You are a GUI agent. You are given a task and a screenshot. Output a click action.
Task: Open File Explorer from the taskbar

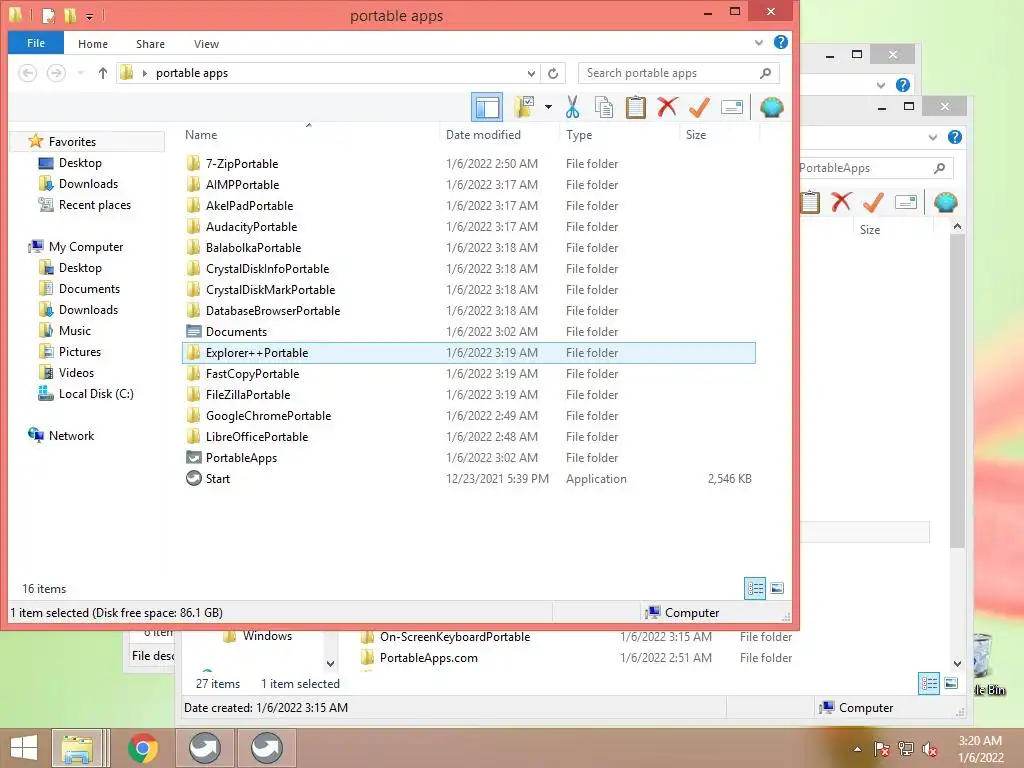tap(77, 748)
